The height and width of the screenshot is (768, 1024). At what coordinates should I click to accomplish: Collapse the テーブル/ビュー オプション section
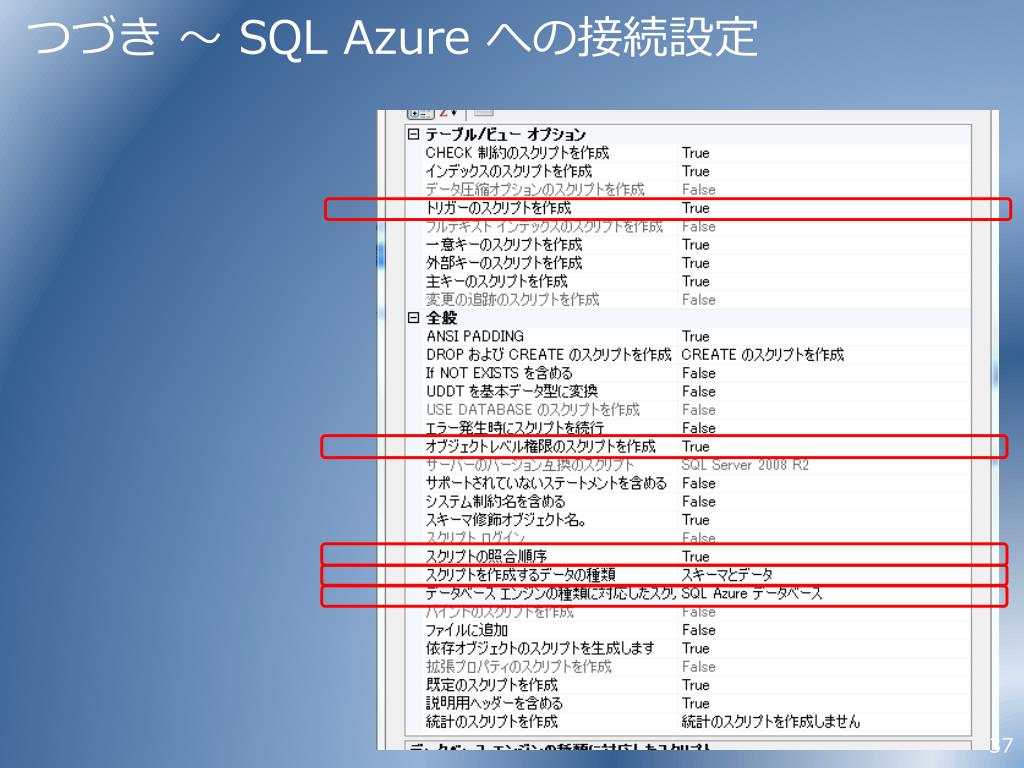coord(413,135)
